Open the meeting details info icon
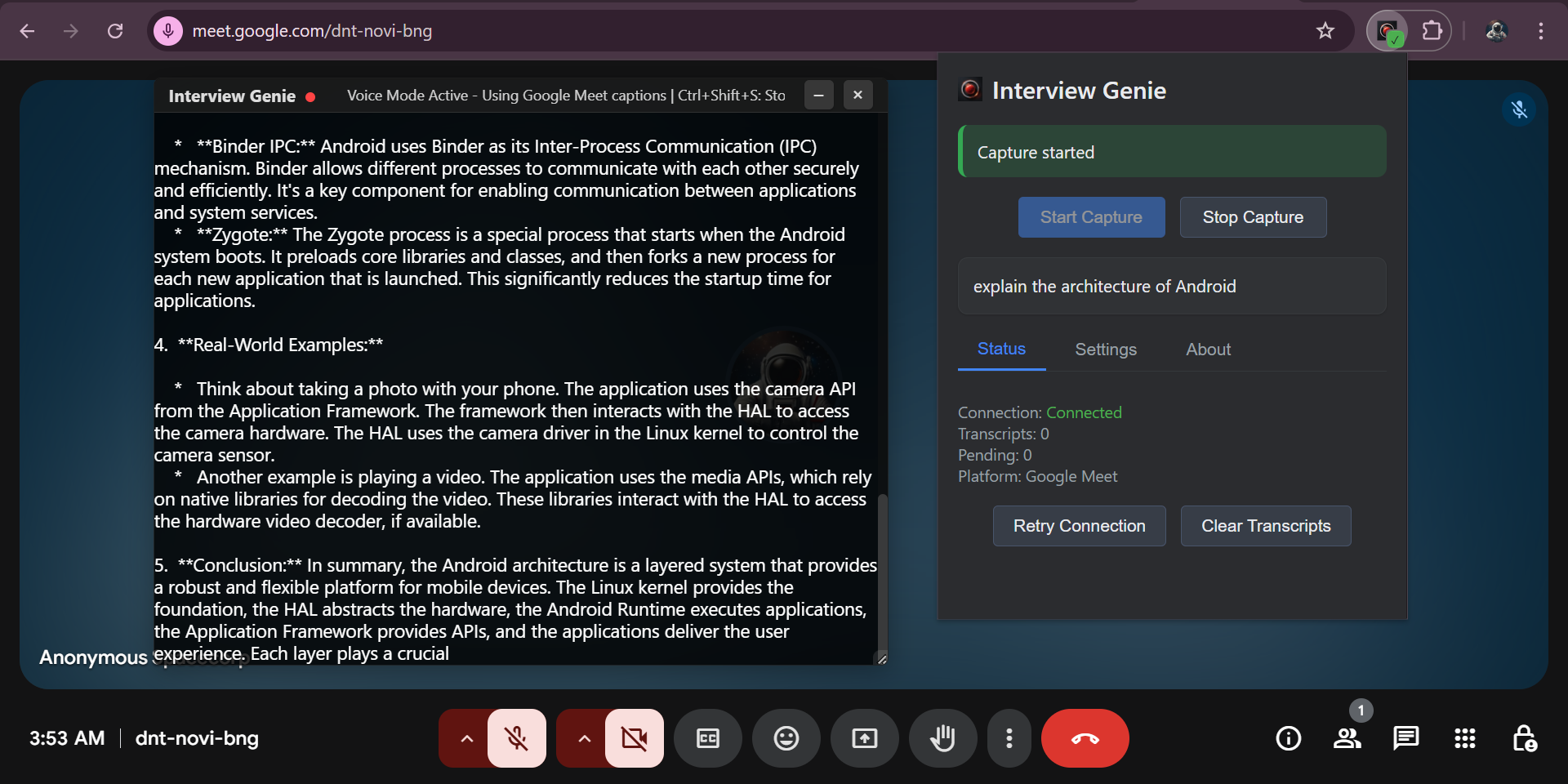The image size is (1568, 784). (1289, 738)
